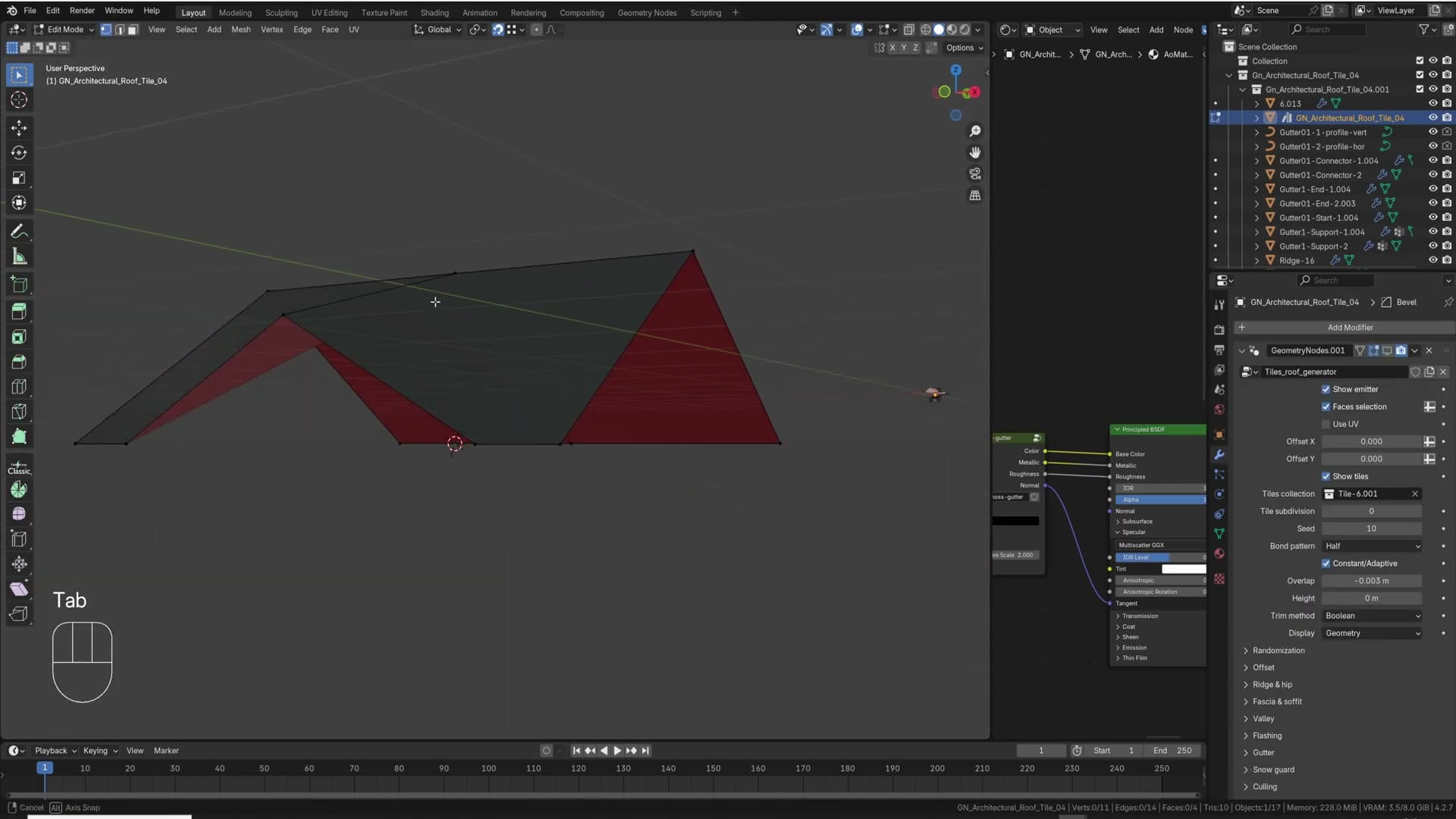Toggle visibility of Gutter1-Support-2
The image size is (1456, 819).
(x=1432, y=246)
